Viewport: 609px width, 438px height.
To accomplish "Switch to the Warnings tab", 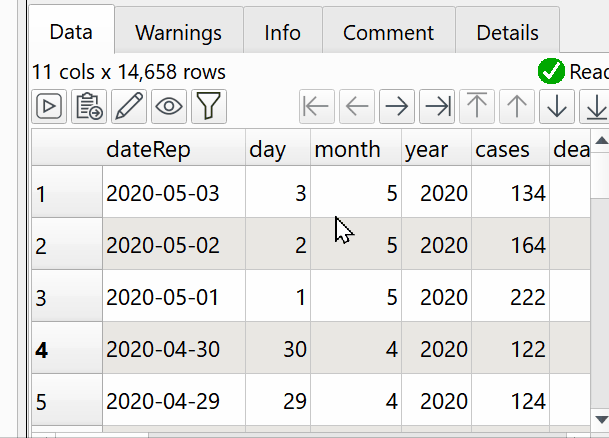I will coord(178,33).
